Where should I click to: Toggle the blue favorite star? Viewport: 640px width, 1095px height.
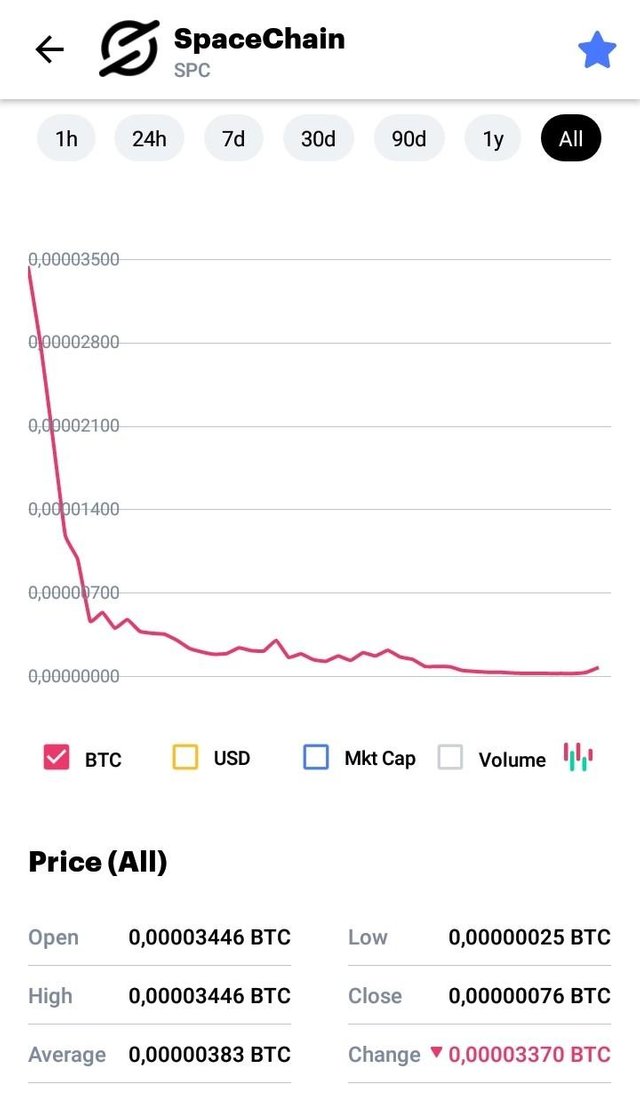pos(597,50)
